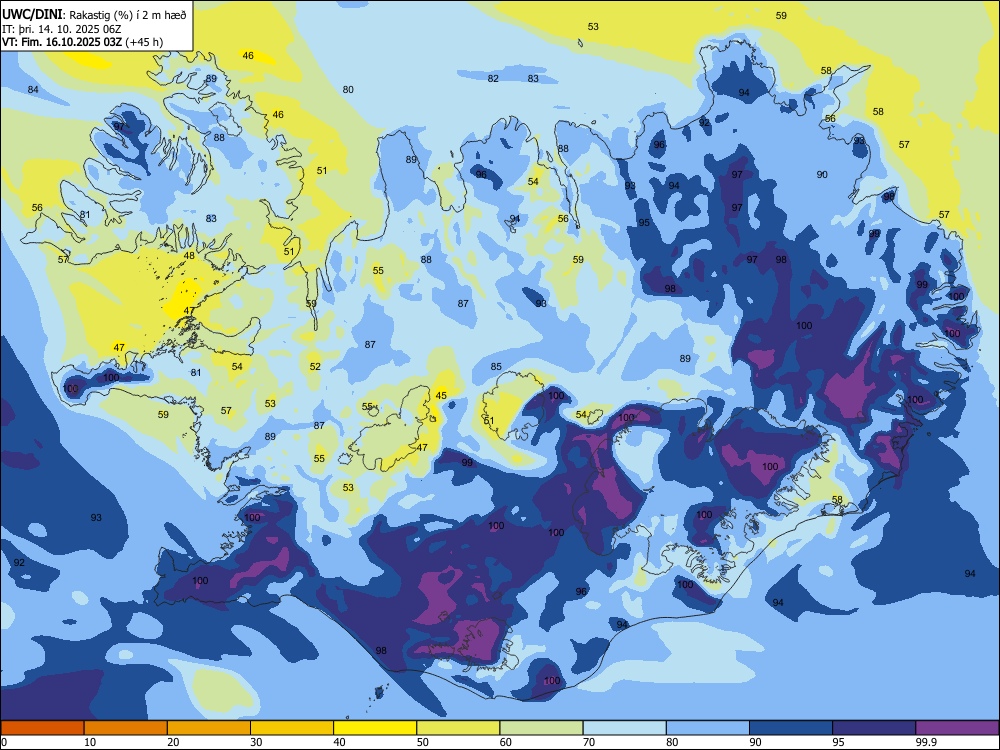Click the 'VT: Fim. 16.10.2025 03Z (+45 h)' line

click(x=82, y=42)
